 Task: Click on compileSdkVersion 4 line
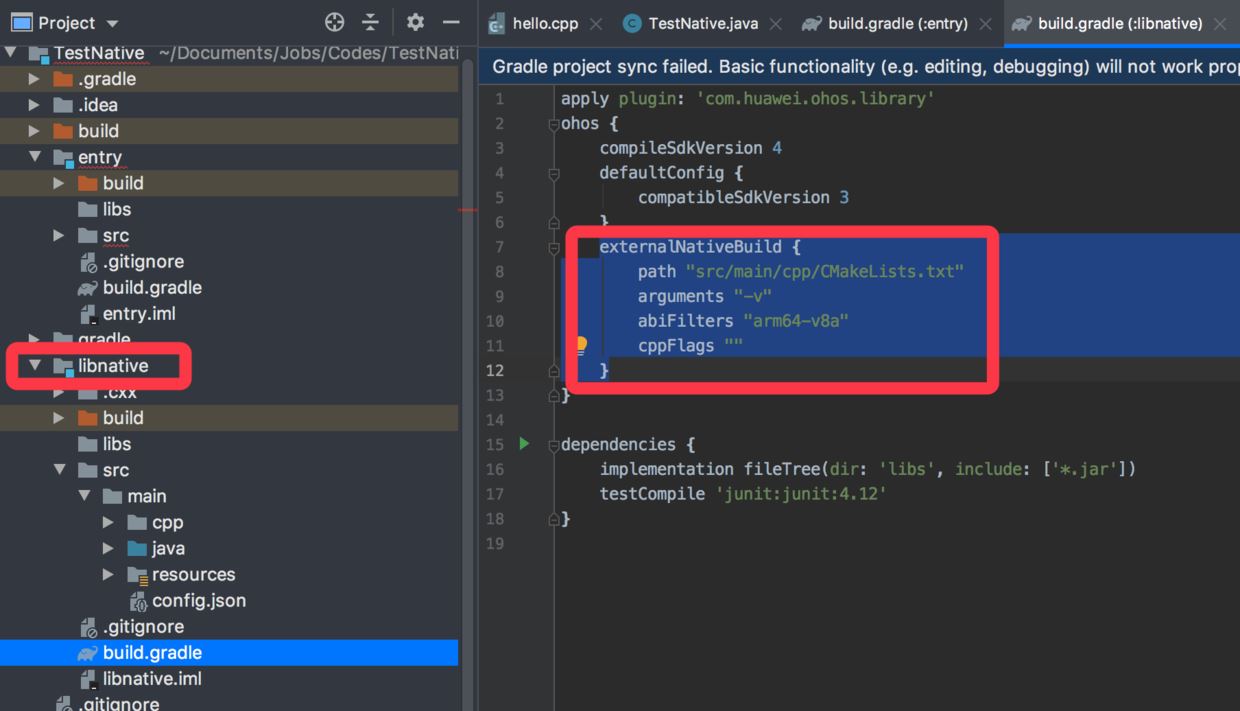[x=691, y=148]
